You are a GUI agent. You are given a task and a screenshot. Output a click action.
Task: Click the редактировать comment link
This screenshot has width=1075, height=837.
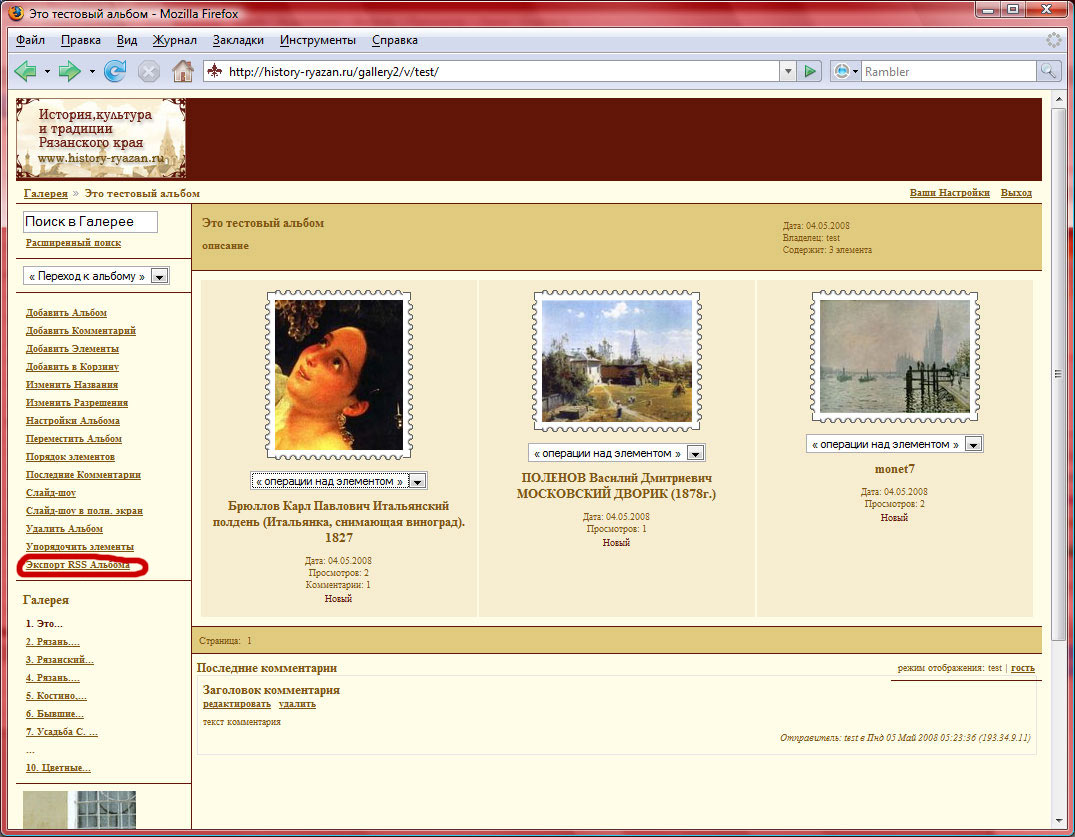point(237,704)
